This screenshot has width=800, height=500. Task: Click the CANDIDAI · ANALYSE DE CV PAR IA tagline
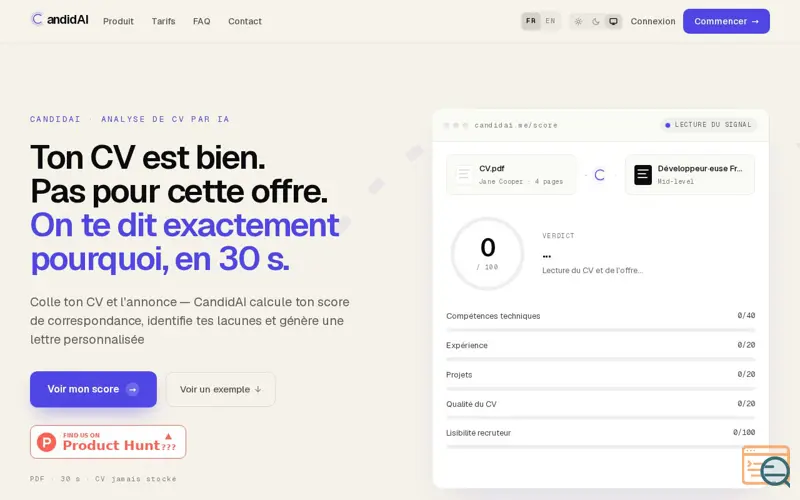pos(130,119)
